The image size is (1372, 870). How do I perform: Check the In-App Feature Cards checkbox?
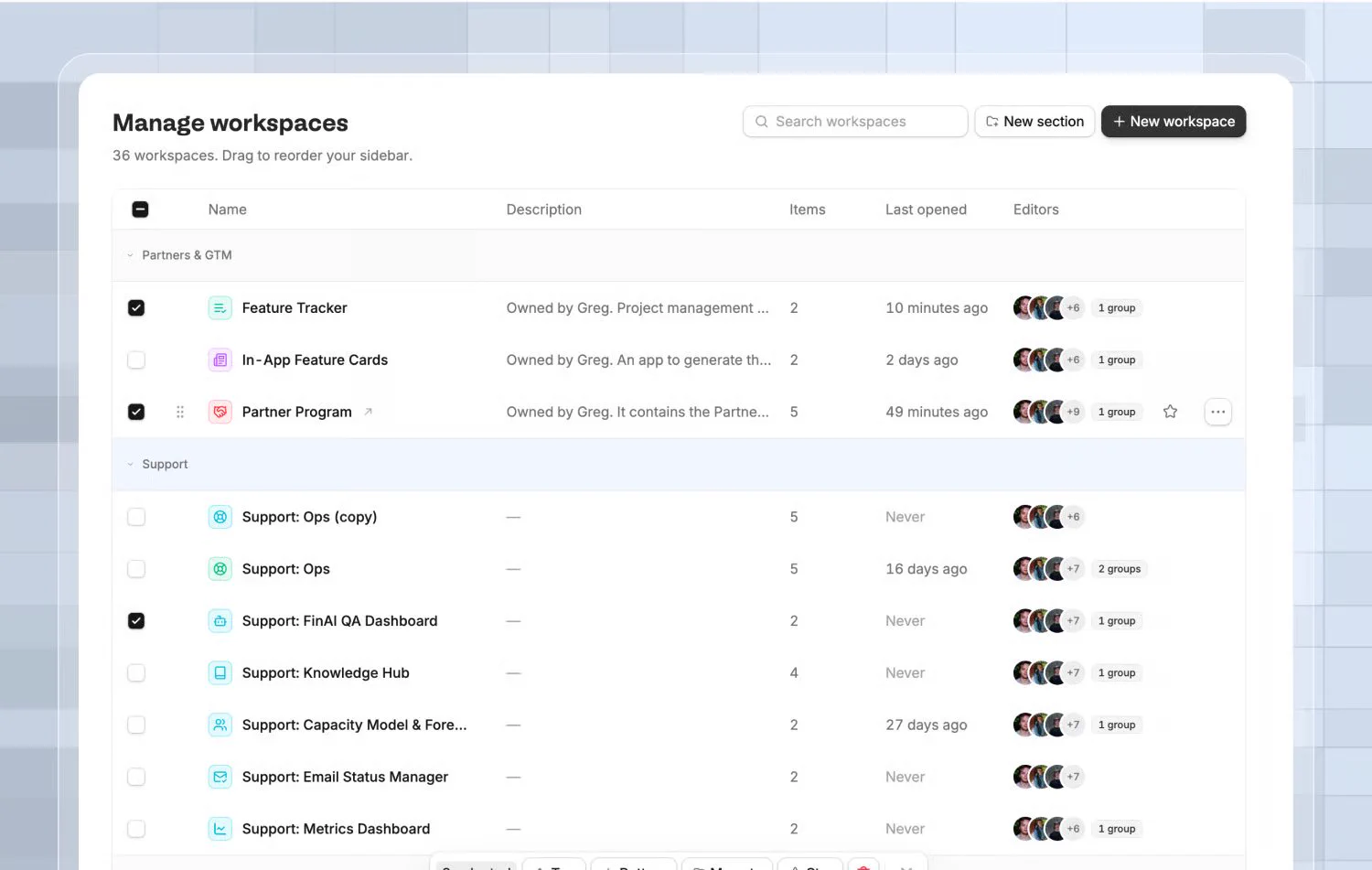coord(136,360)
